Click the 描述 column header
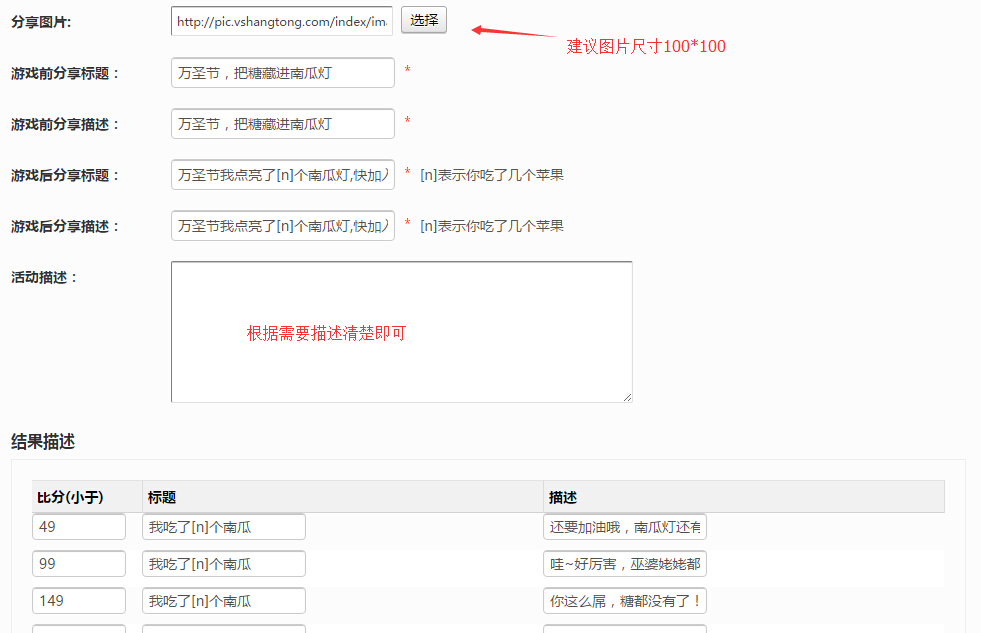 pos(563,497)
